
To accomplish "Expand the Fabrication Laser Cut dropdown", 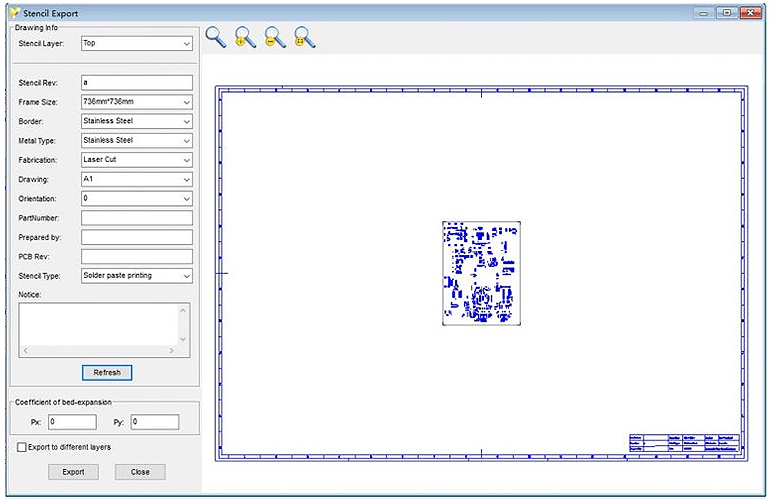I will coord(136,160).
